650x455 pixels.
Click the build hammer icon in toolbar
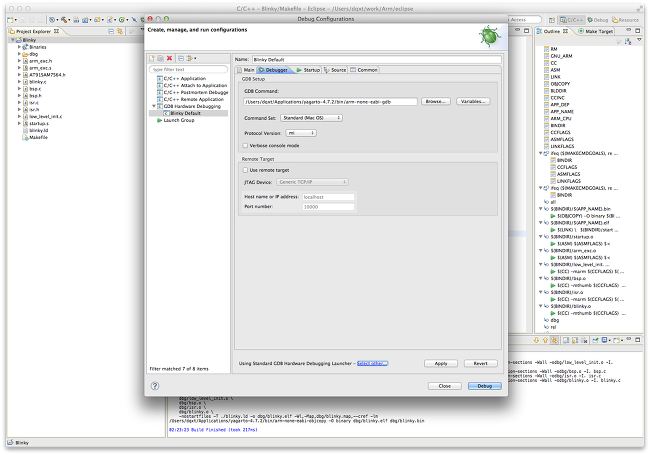point(65,19)
